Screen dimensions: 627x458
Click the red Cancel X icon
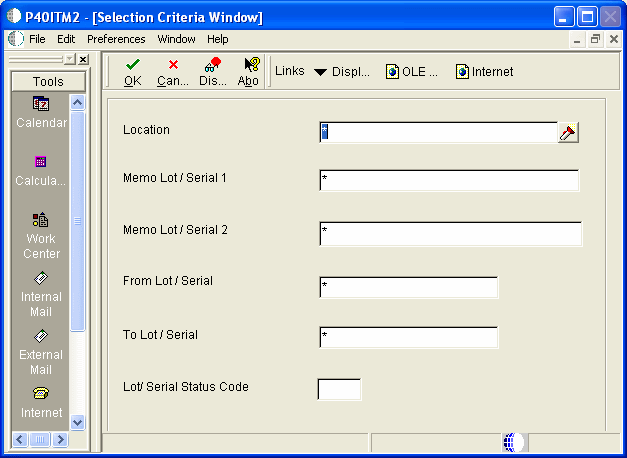click(x=173, y=64)
